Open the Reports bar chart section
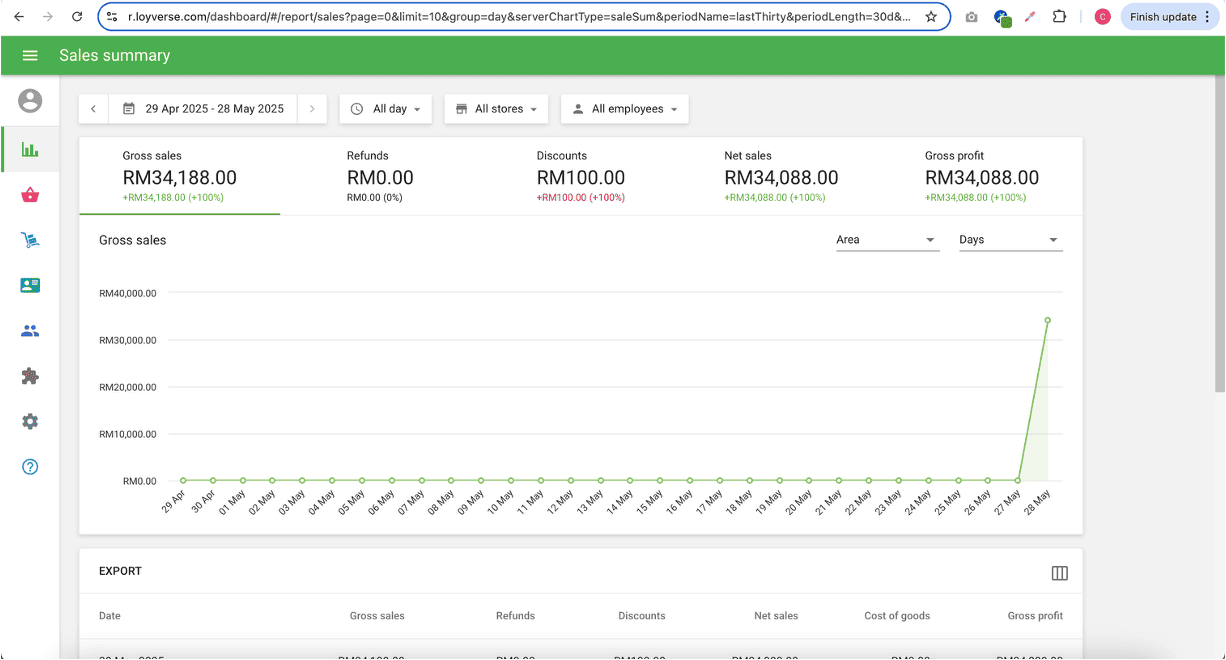 [30, 150]
